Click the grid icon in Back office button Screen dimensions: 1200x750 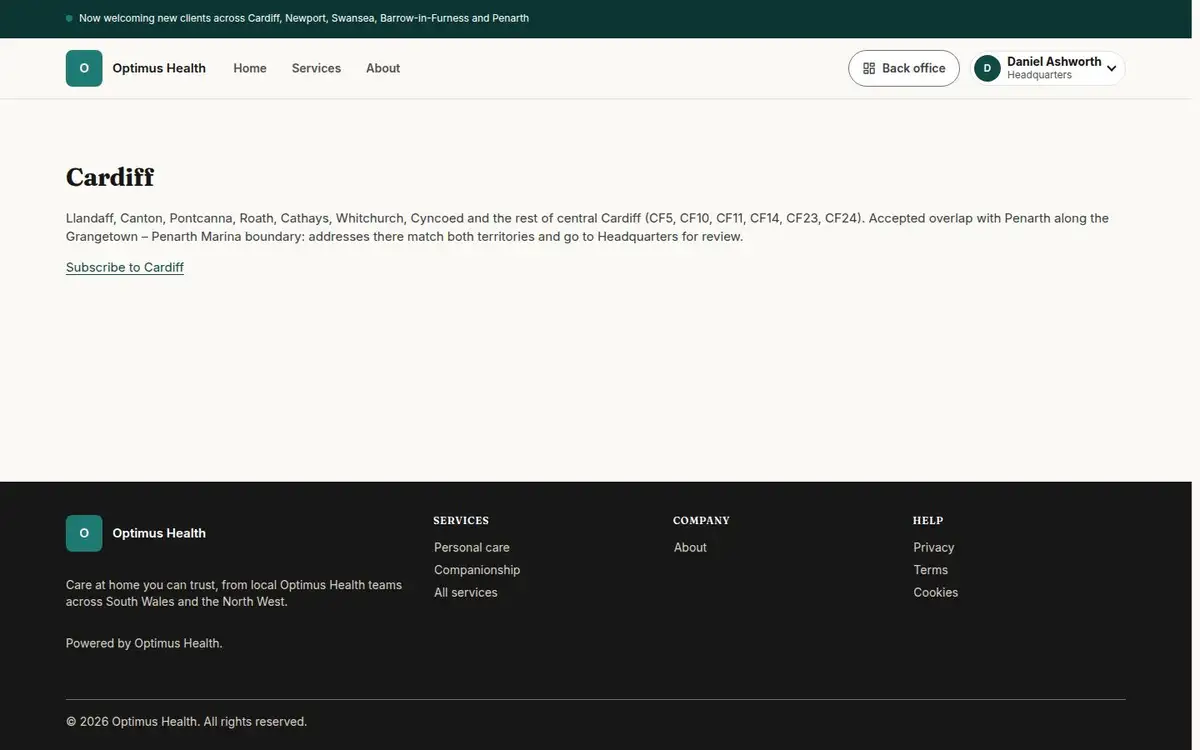[x=869, y=68]
